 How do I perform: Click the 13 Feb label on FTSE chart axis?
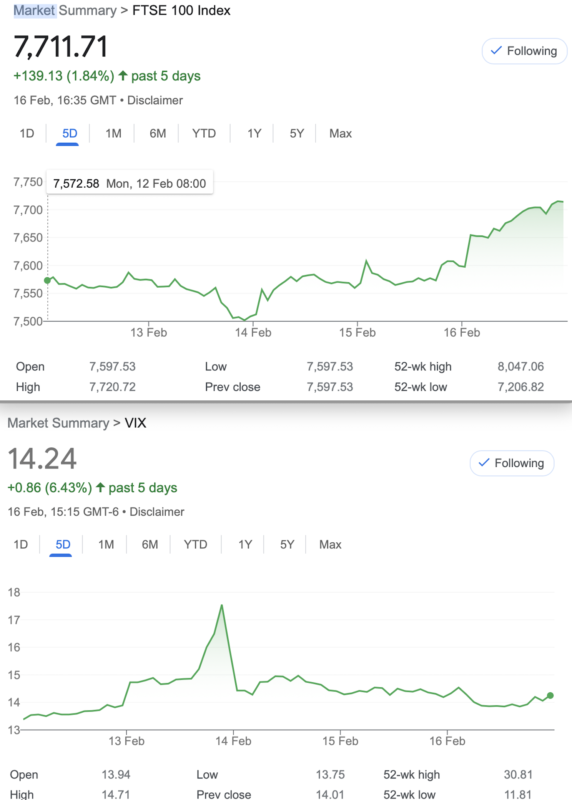148,333
